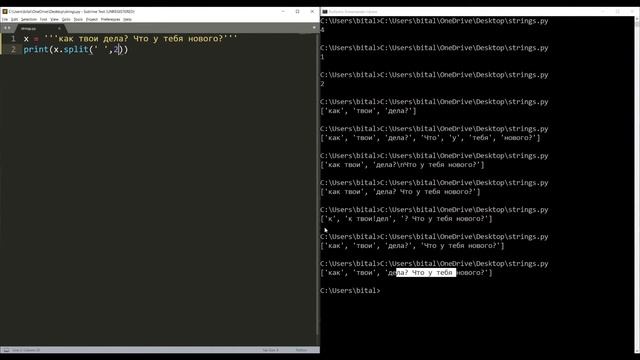Open the Find menu in Sublime Text
The image size is (640, 360).
tap(43, 19)
